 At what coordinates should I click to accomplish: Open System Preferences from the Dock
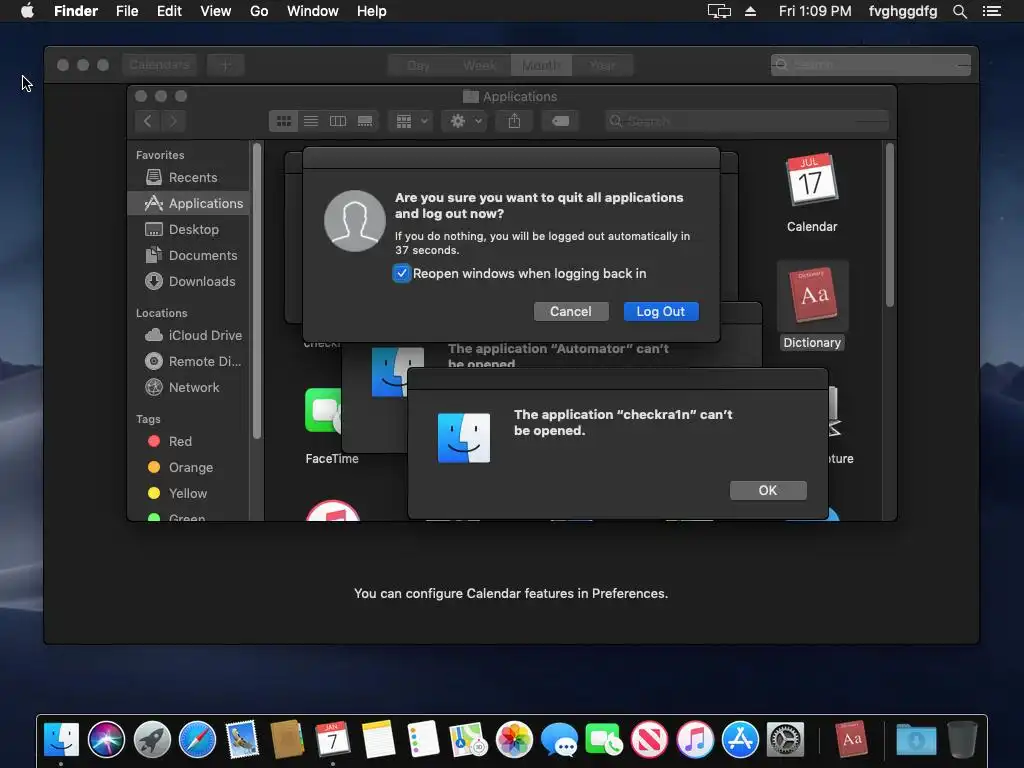tap(785, 740)
